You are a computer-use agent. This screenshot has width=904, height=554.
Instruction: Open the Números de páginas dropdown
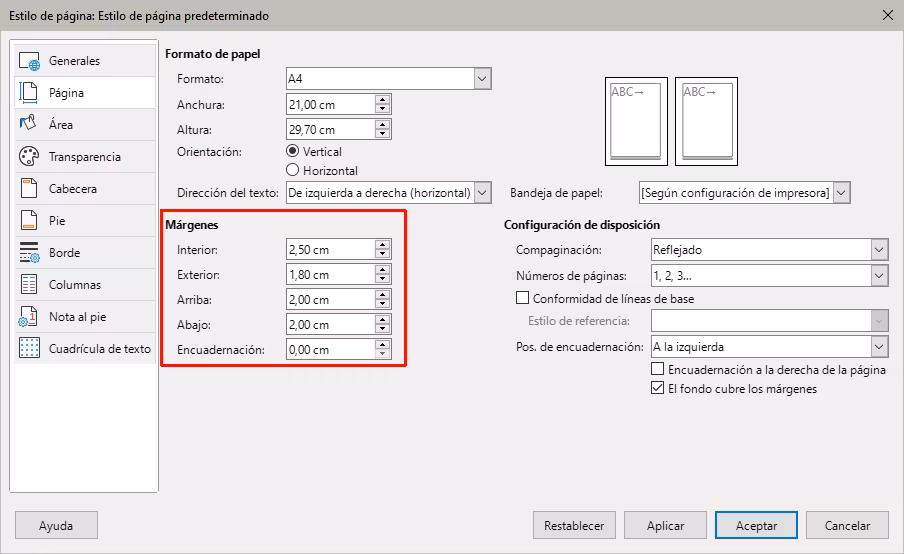pos(878,275)
